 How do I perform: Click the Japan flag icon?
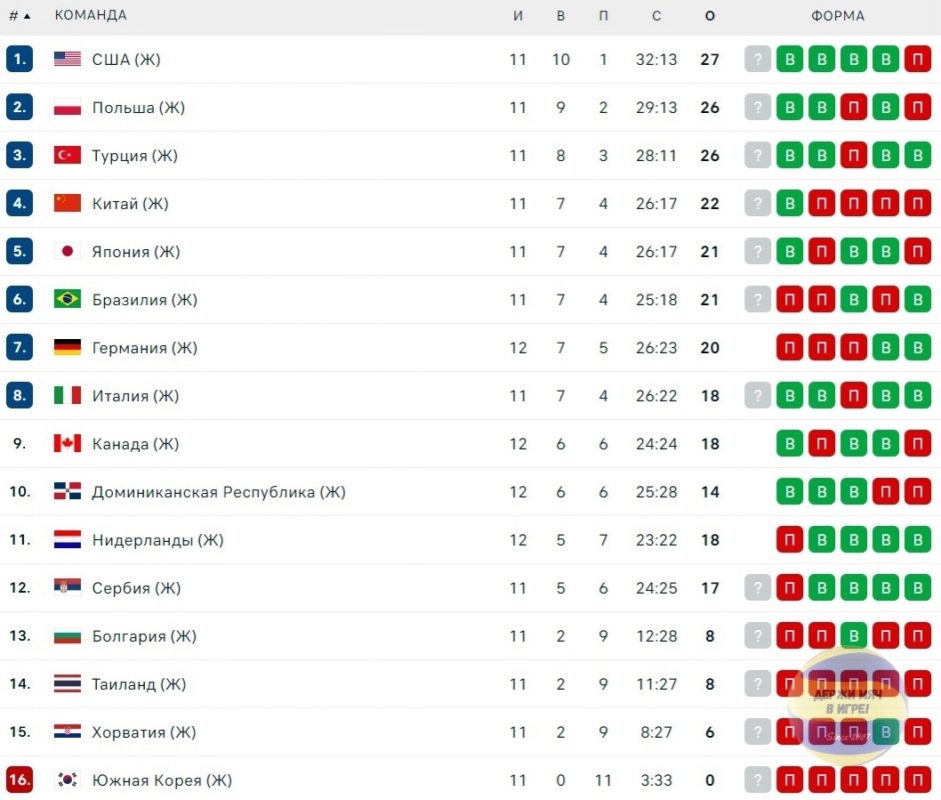pyautogui.click(x=67, y=251)
